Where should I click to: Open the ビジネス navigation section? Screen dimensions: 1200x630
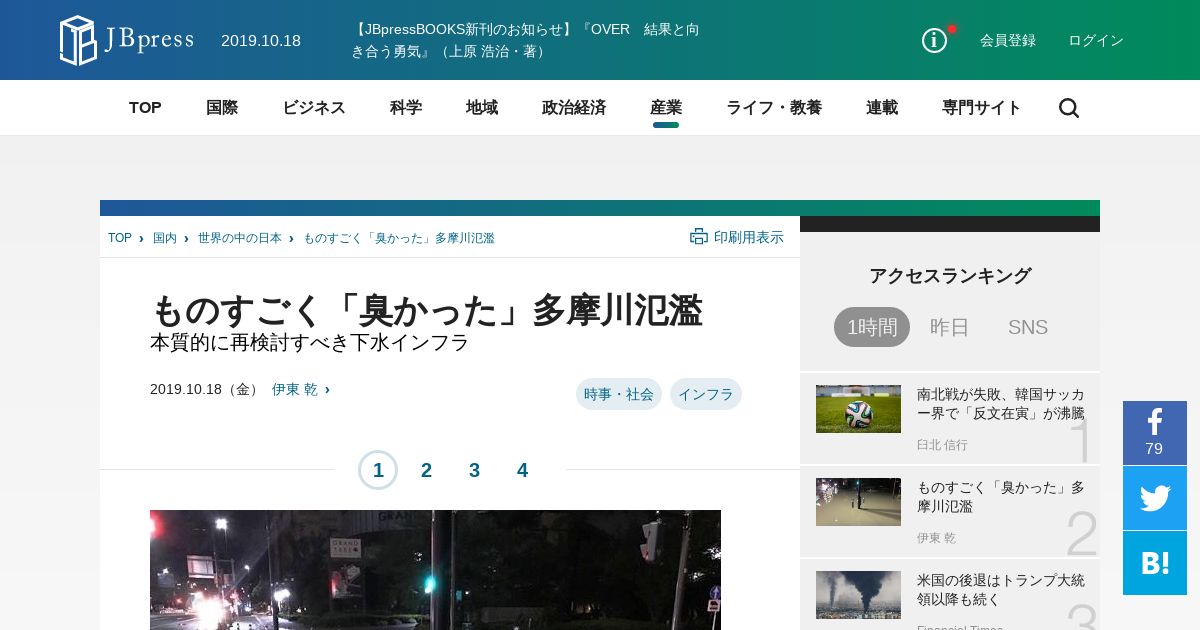[314, 108]
